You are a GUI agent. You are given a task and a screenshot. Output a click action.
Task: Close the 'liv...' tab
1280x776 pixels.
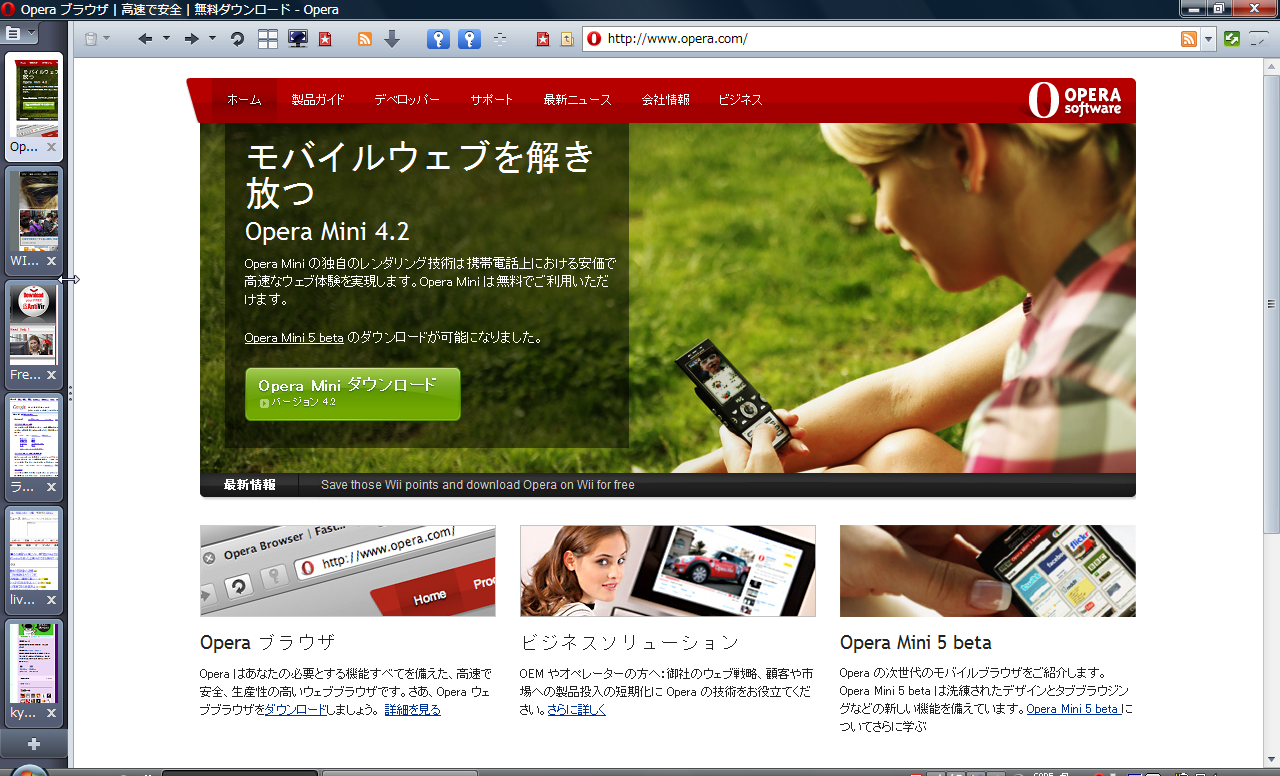51,600
